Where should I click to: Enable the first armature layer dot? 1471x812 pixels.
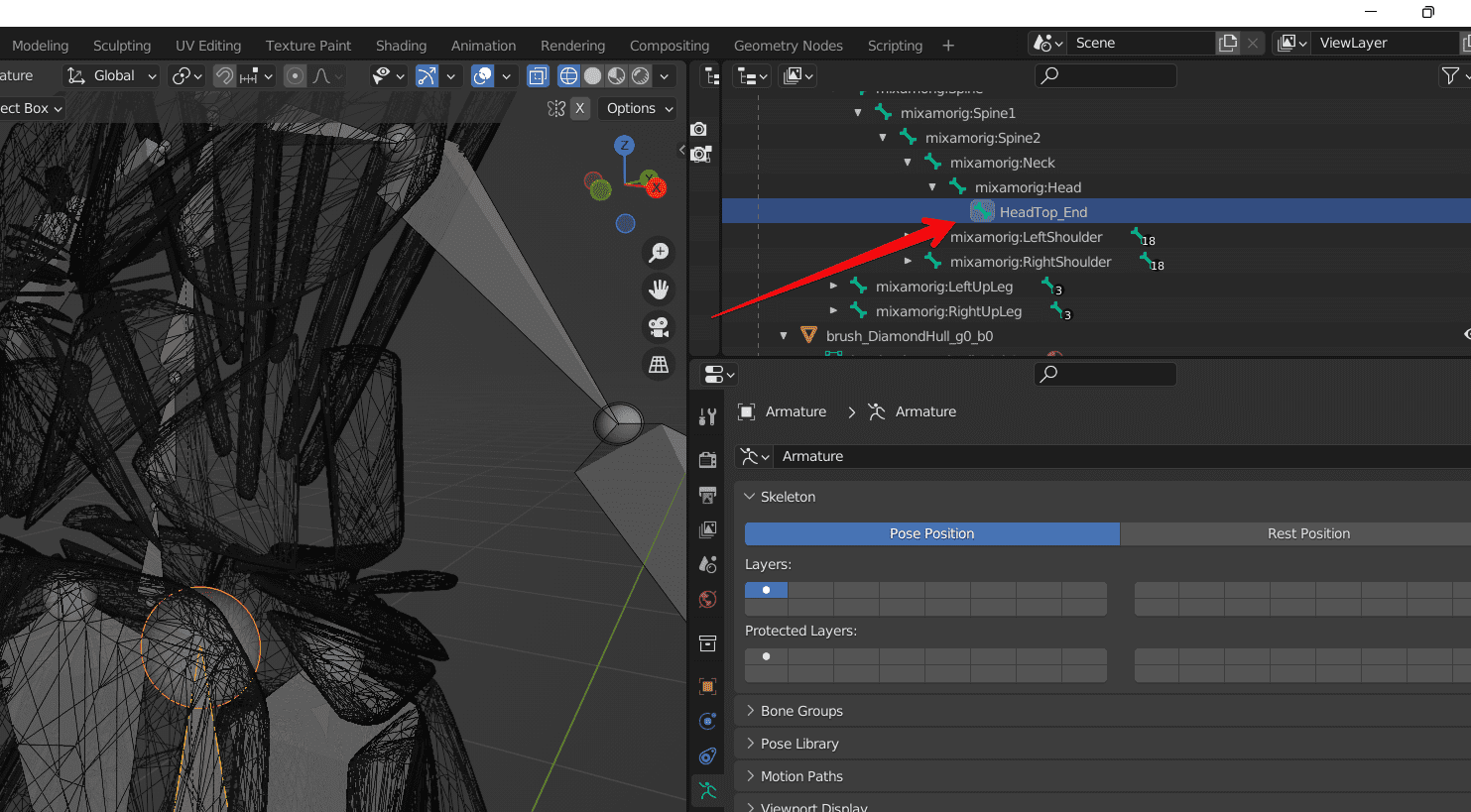tap(766, 590)
